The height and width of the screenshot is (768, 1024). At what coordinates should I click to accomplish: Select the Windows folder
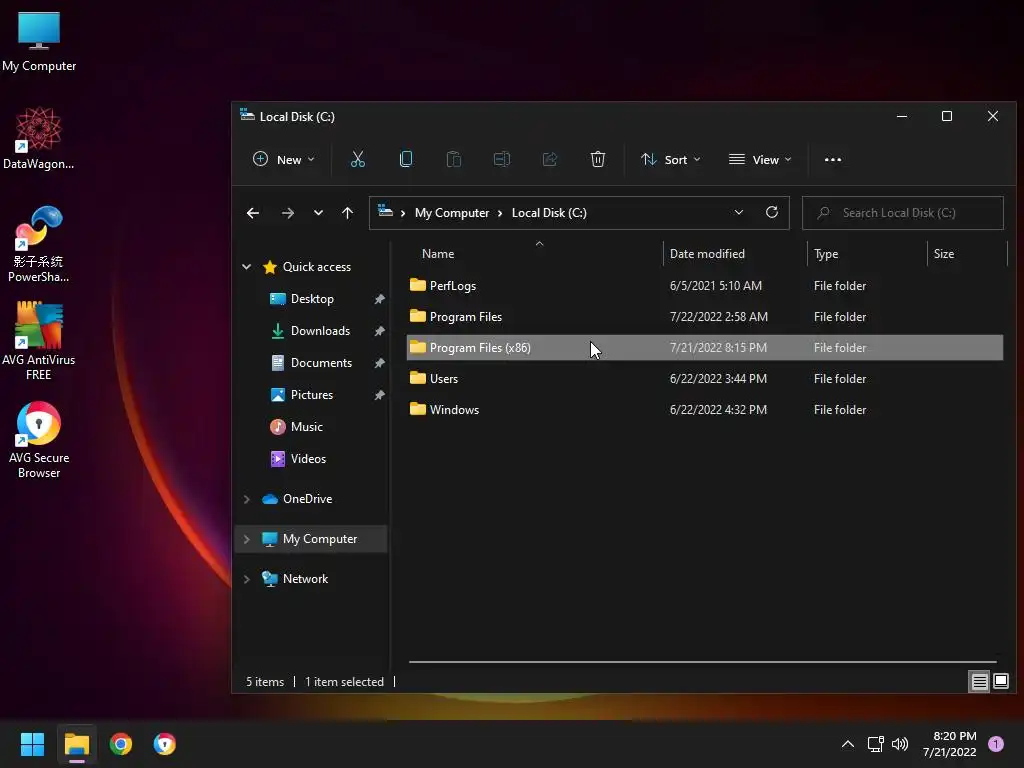[705, 409]
